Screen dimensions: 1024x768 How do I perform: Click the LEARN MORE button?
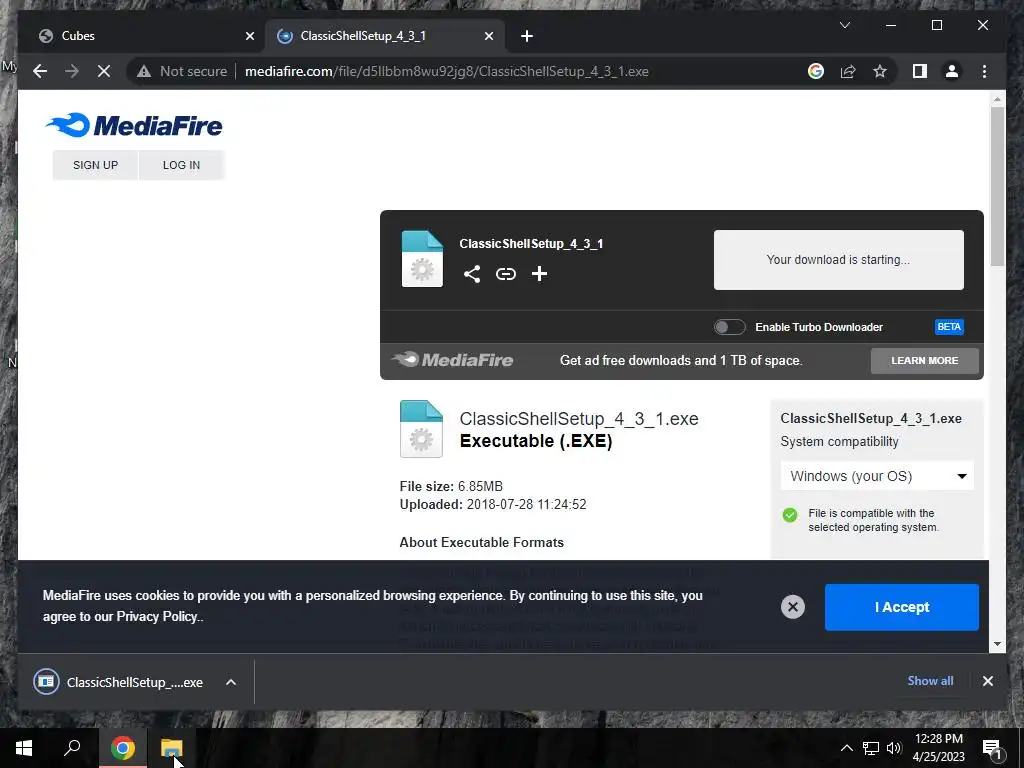click(925, 360)
